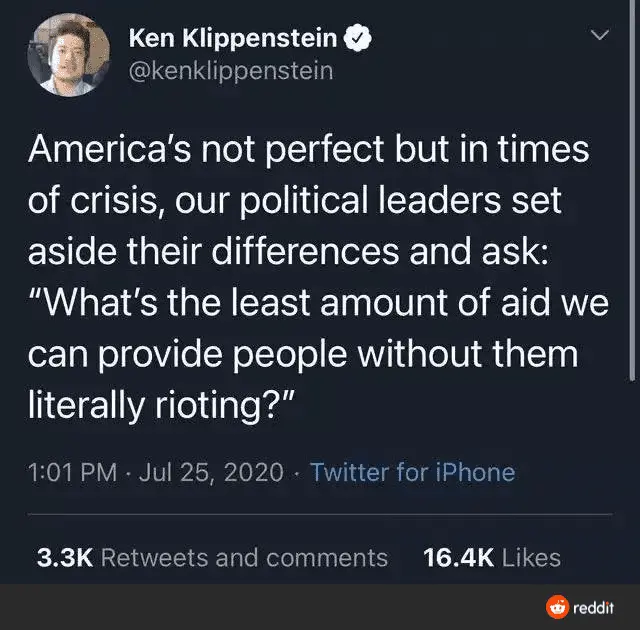Click the 16.4K likes count
Viewport: 640px width, 630px height.
coord(459,557)
